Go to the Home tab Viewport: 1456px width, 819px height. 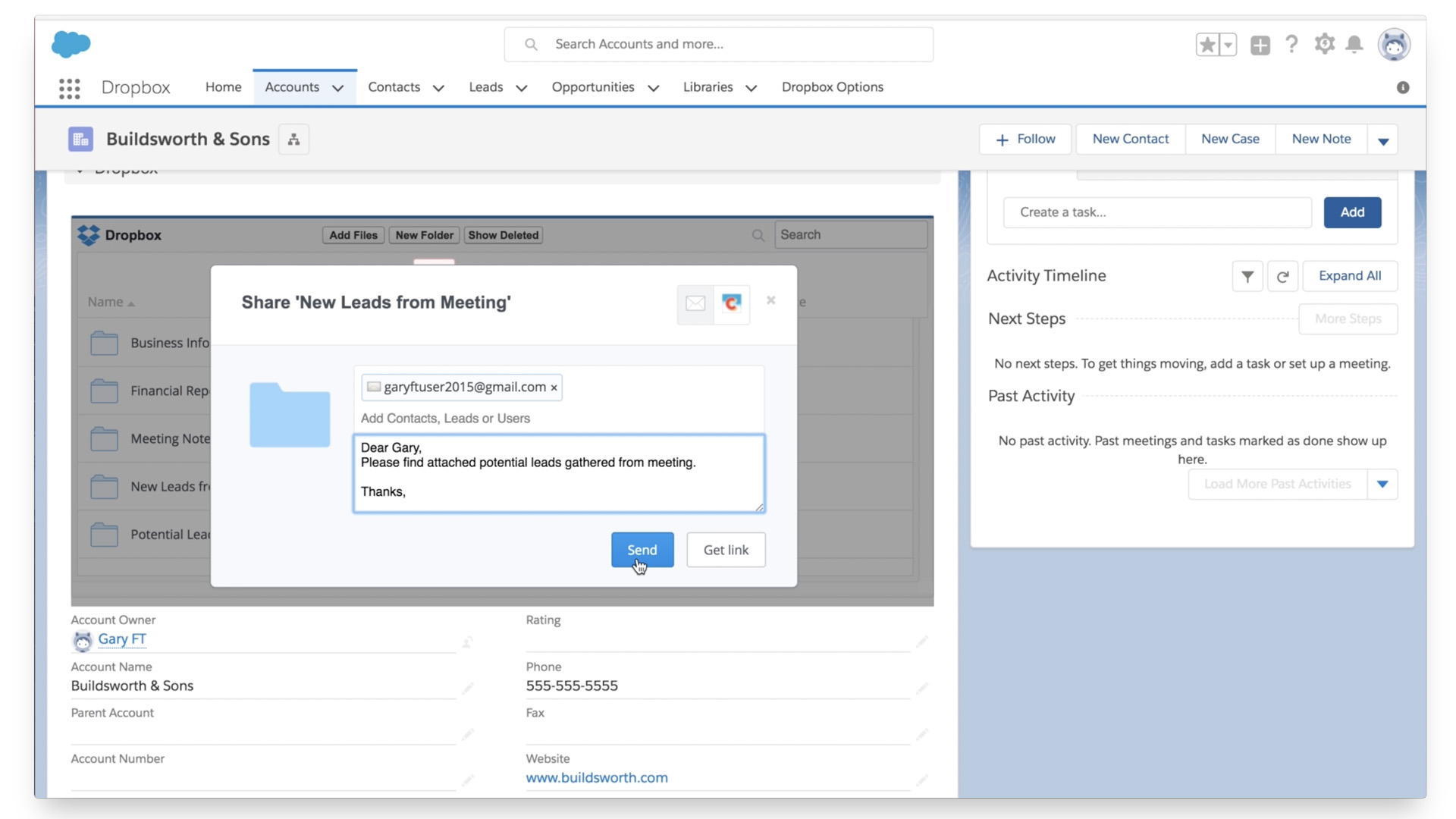tap(223, 87)
